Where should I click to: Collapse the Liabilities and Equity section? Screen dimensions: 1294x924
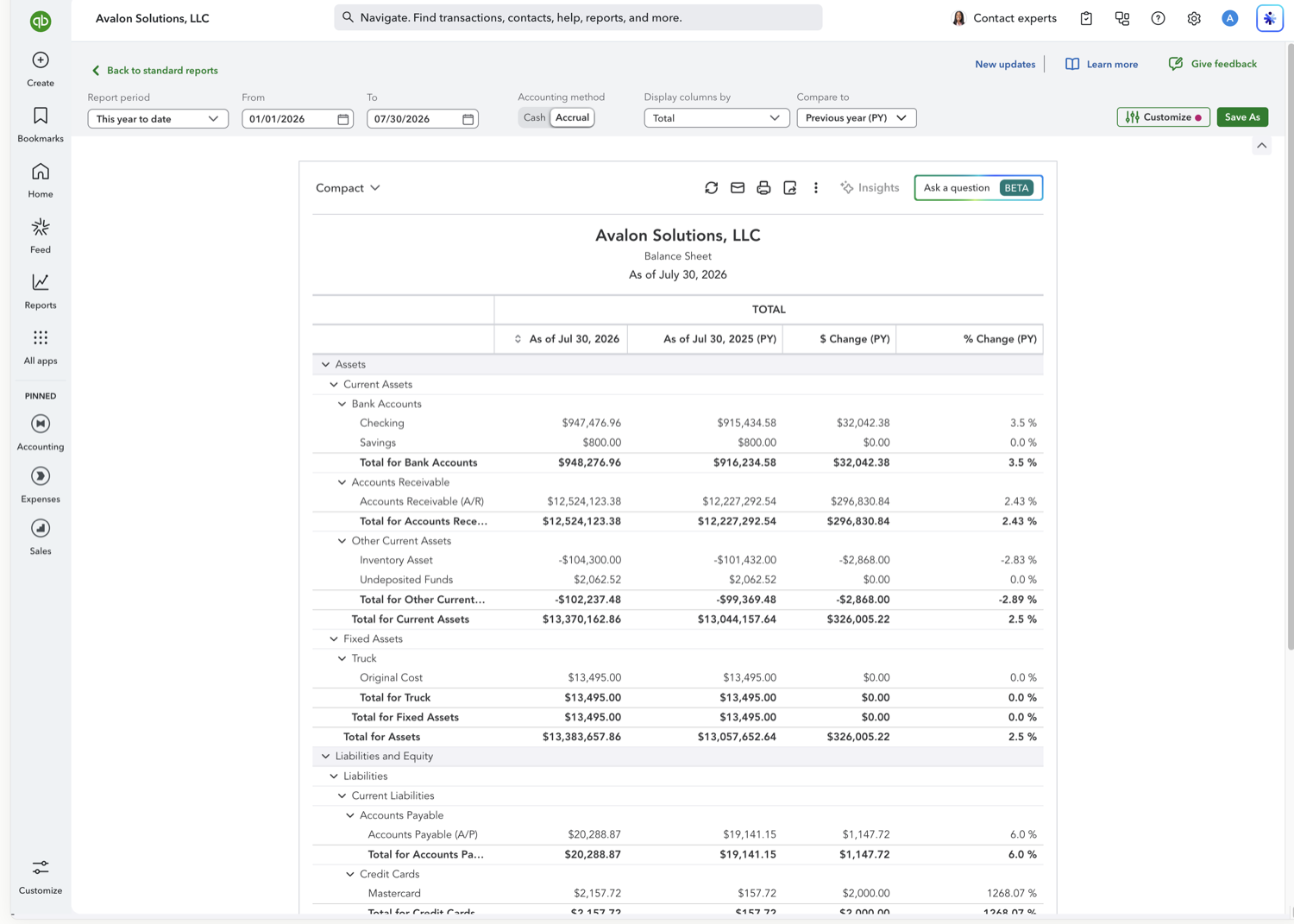click(x=325, y=757)
